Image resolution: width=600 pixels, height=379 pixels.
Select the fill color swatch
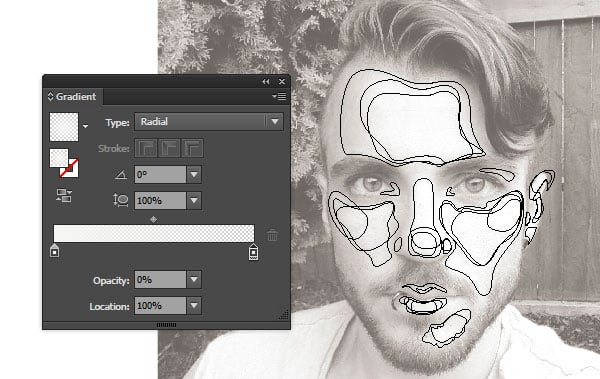[59, 158]
